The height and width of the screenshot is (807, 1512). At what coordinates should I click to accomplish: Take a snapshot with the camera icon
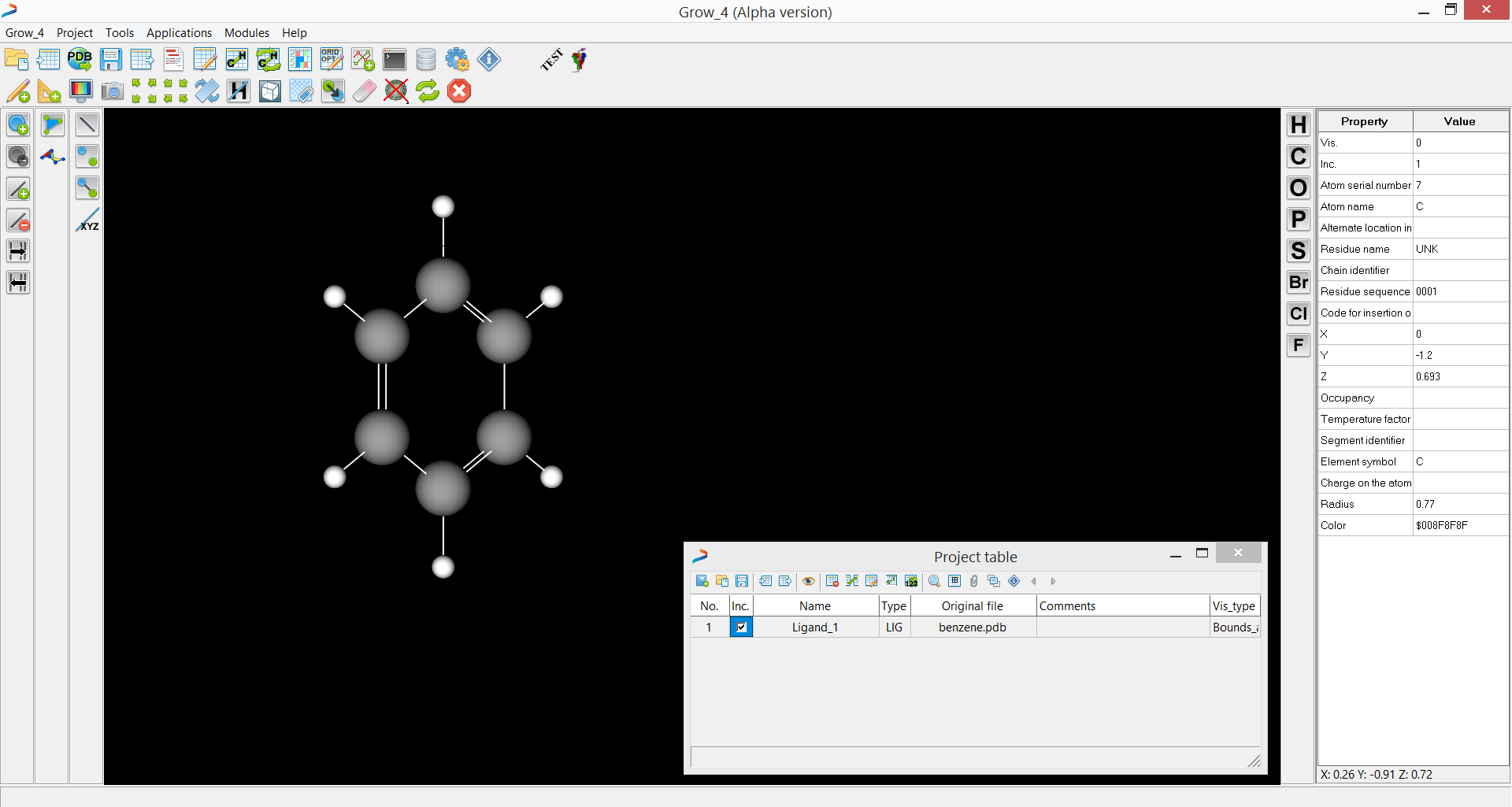click(x=113, y=91)
